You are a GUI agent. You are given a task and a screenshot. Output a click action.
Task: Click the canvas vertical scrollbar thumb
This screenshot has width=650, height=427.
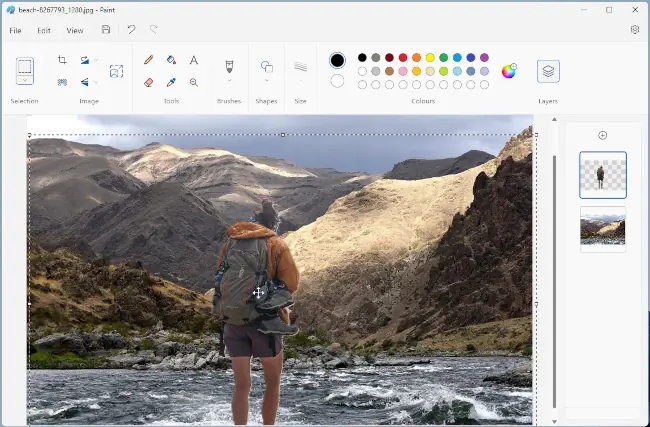(554, 282)
